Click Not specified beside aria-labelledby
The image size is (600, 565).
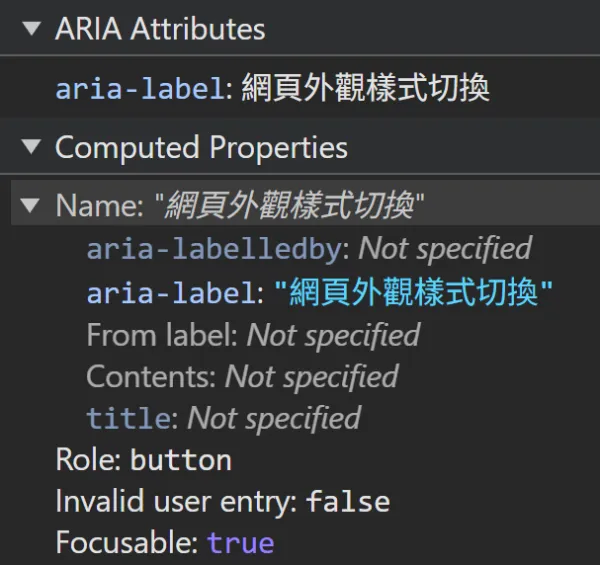(445, 248)
